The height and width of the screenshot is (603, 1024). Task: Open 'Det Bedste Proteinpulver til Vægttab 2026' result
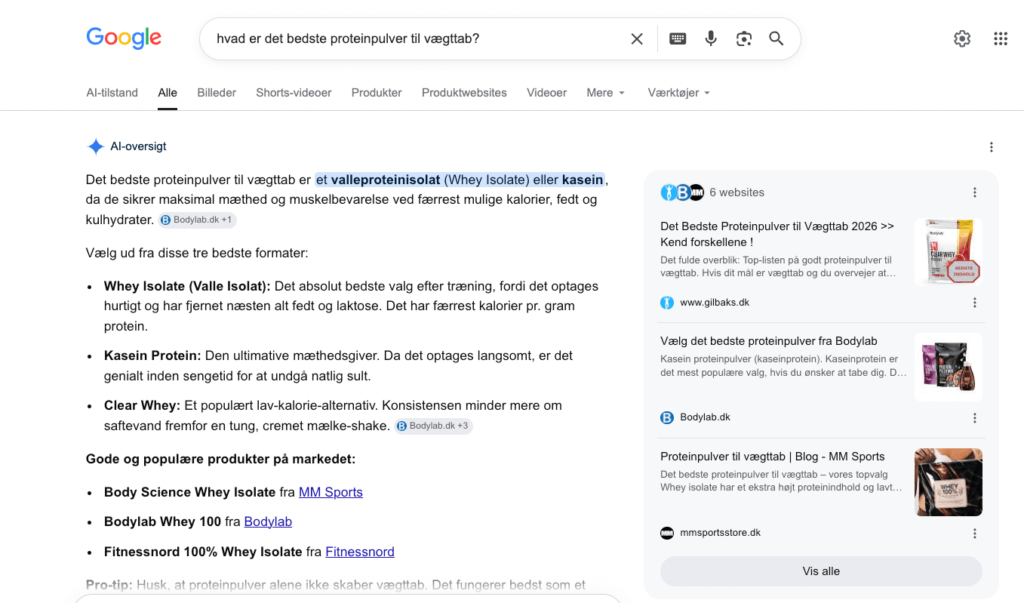(x=777, y=234)
